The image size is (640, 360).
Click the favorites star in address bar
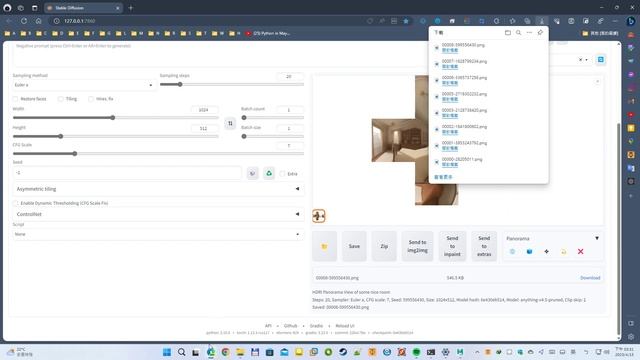tap(406, 21)
